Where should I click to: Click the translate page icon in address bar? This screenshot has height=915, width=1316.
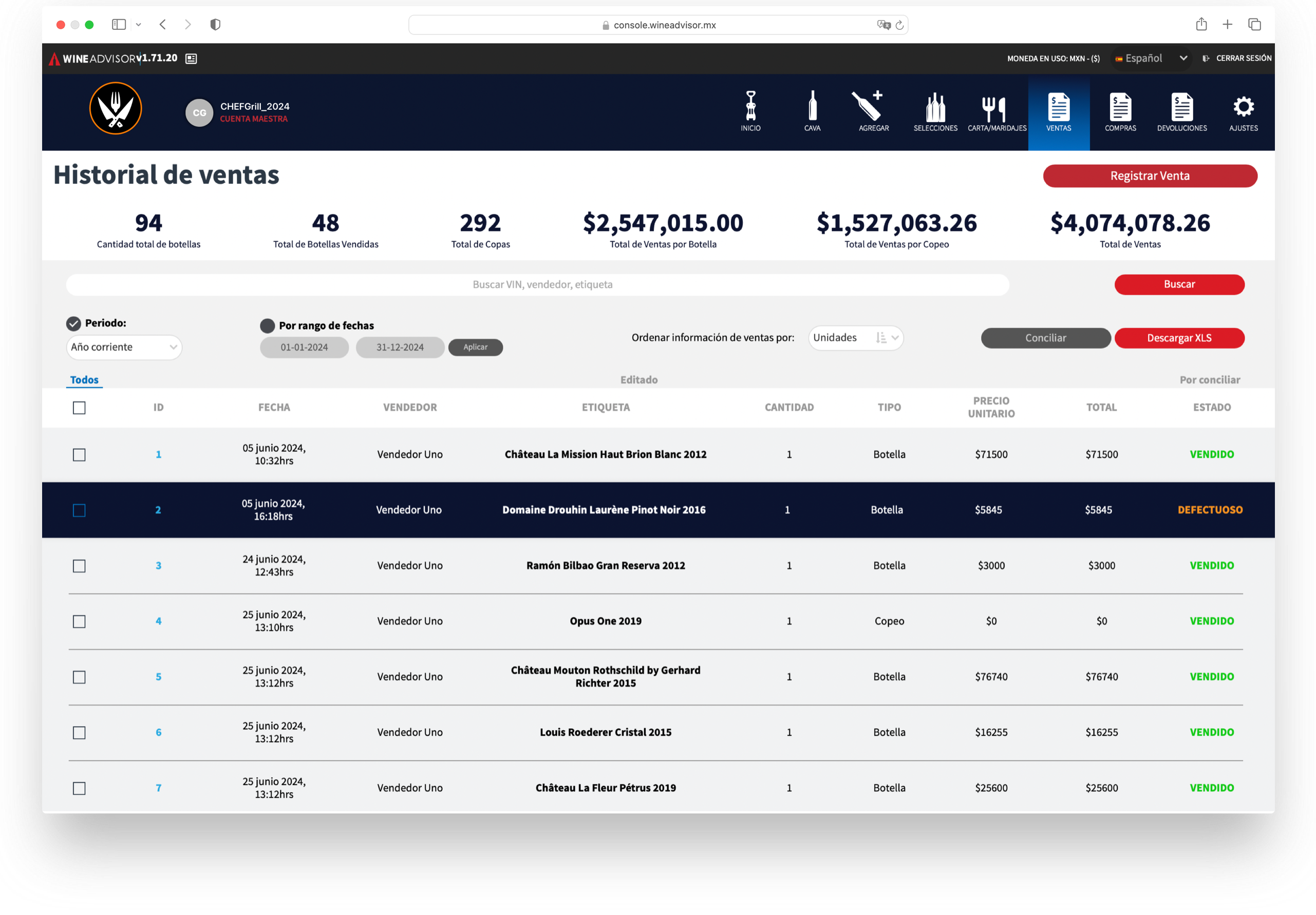[883, 25]
